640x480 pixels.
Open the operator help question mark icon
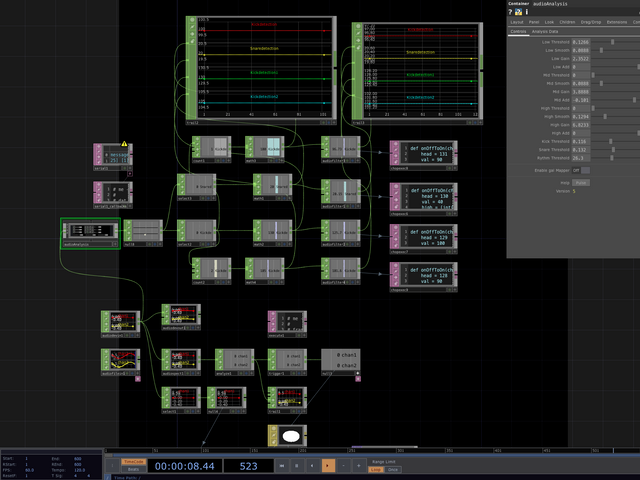[x=512, y=12]
